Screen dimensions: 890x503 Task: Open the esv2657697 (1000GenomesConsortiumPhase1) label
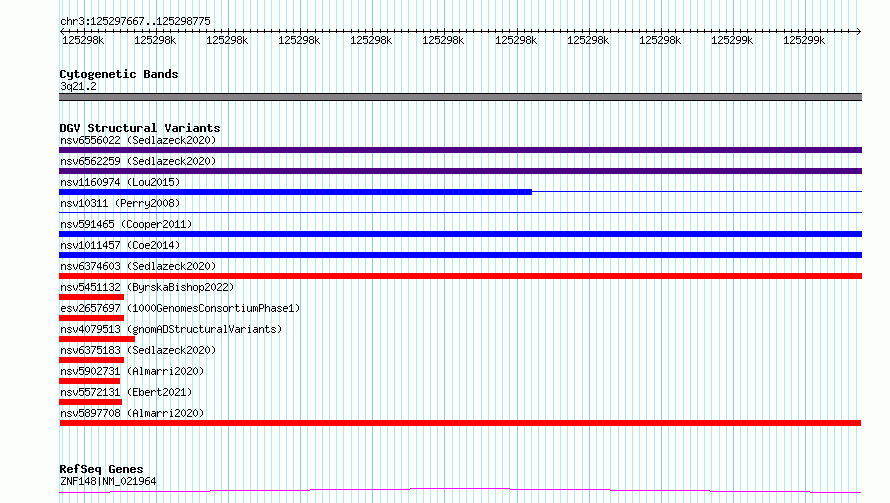coord(180,308)
